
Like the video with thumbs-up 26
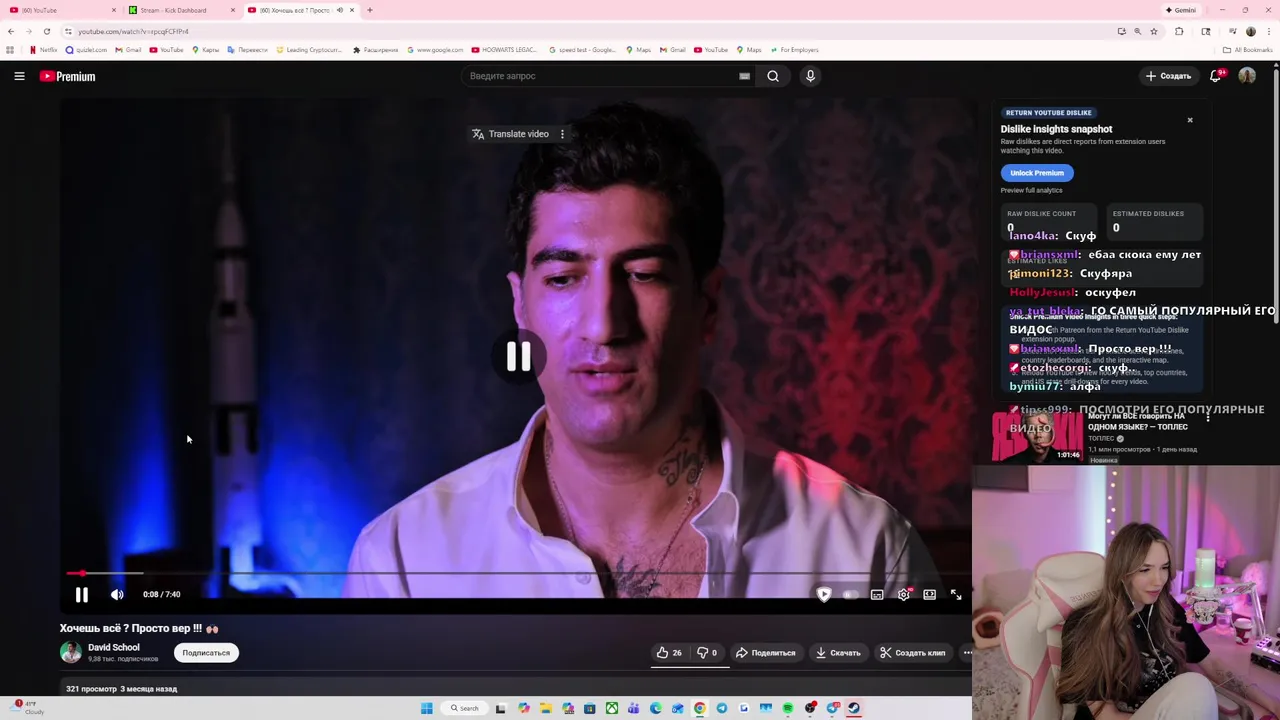tap(669, 653)
